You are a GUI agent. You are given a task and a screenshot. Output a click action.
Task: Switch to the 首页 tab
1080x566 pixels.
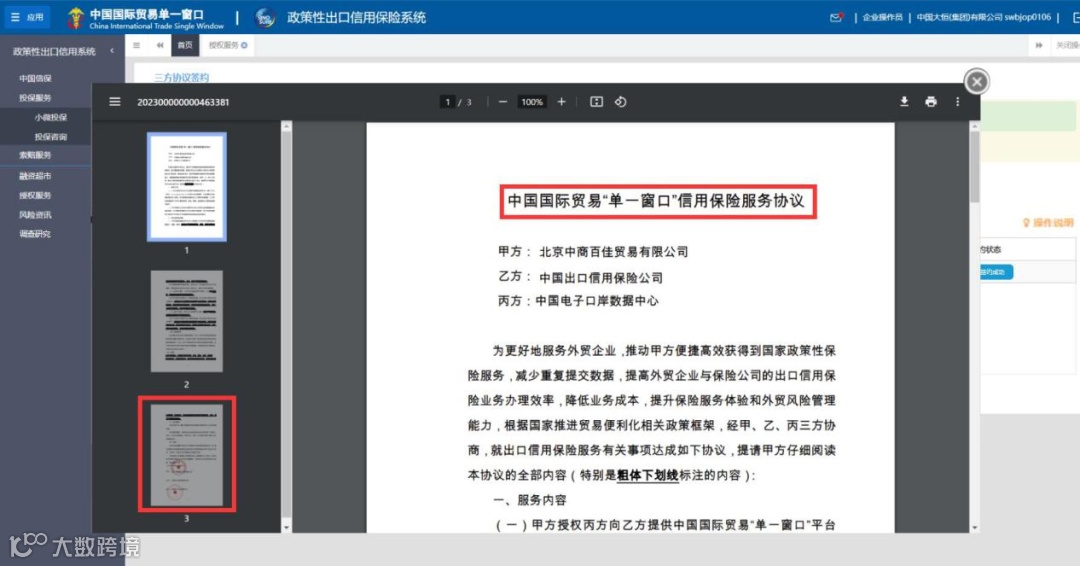[185, 45]
